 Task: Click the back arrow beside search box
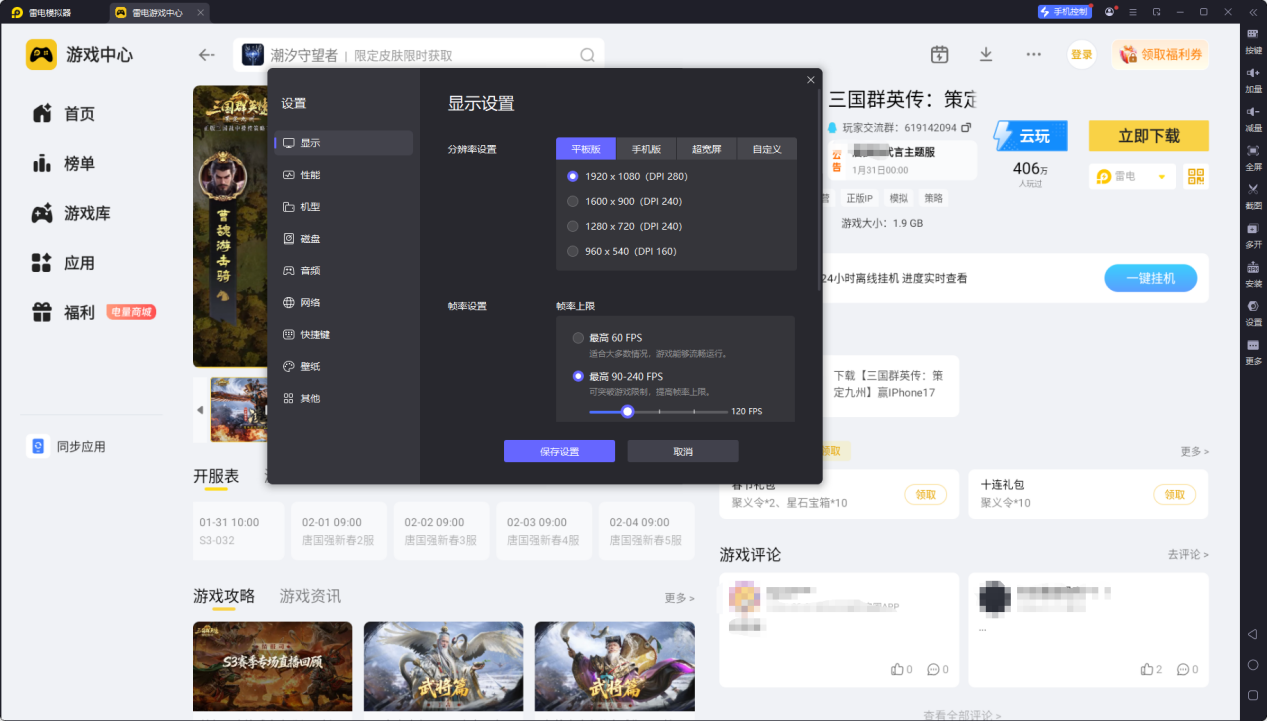pyautogui.click(x=207, y=55)
